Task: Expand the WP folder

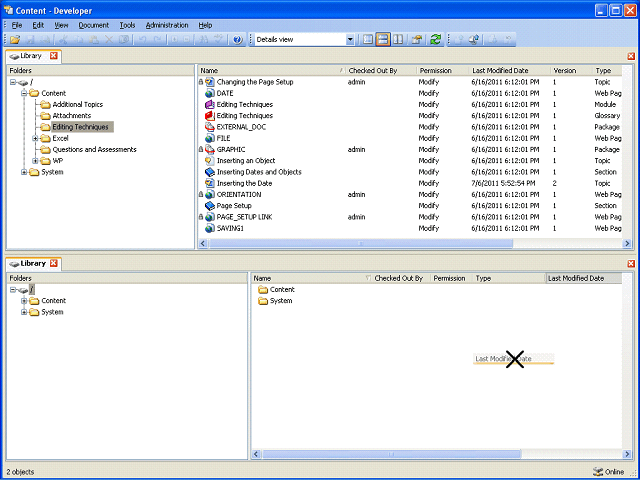Action: 35,161
